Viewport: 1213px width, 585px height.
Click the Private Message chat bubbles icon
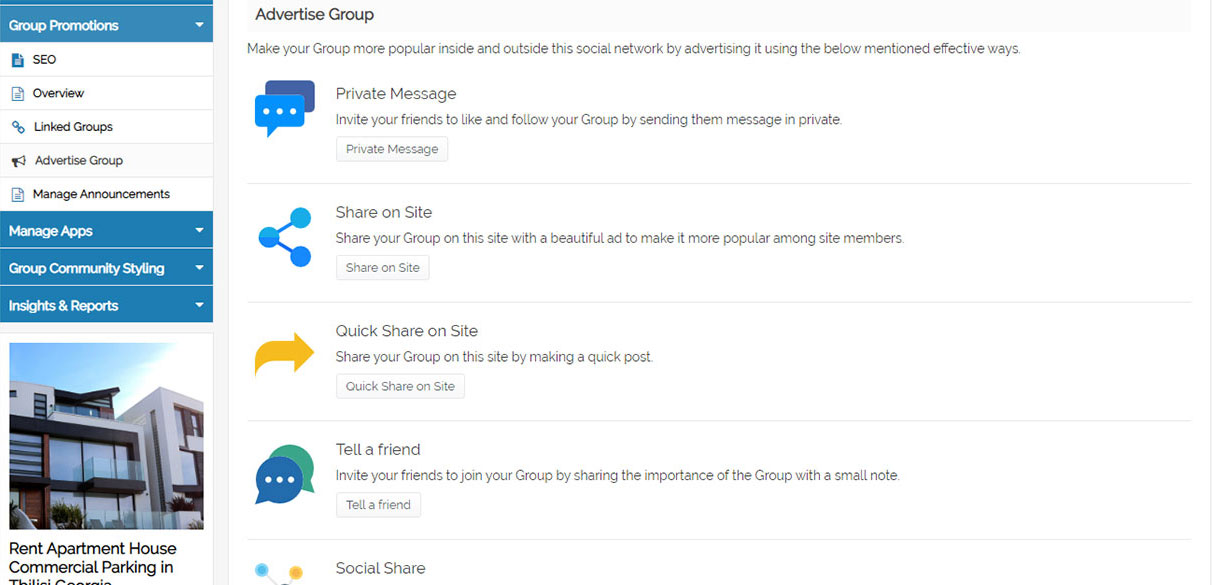click(x=284, y=108)
